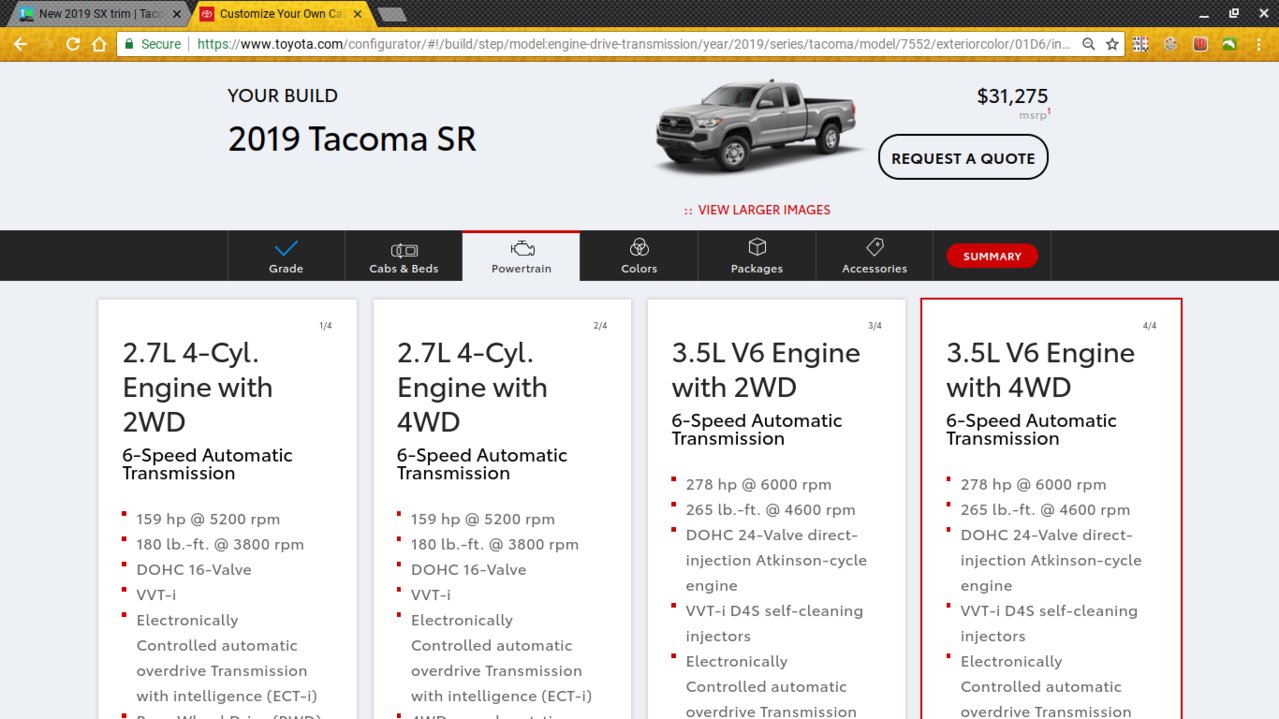Bookmark this page with the star icon
1279x719 pixels.
coord(1112,44)
